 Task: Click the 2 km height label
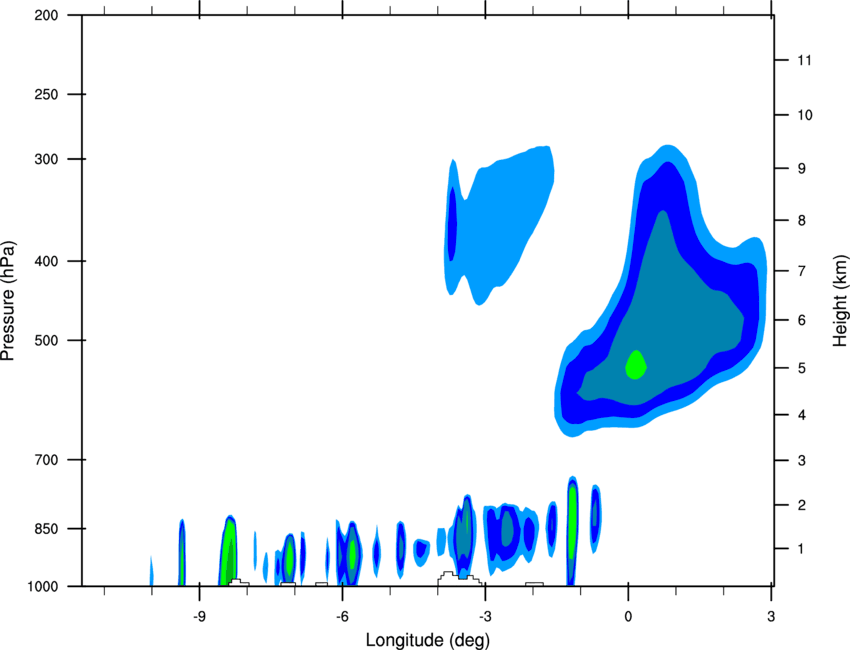point(801,505)
